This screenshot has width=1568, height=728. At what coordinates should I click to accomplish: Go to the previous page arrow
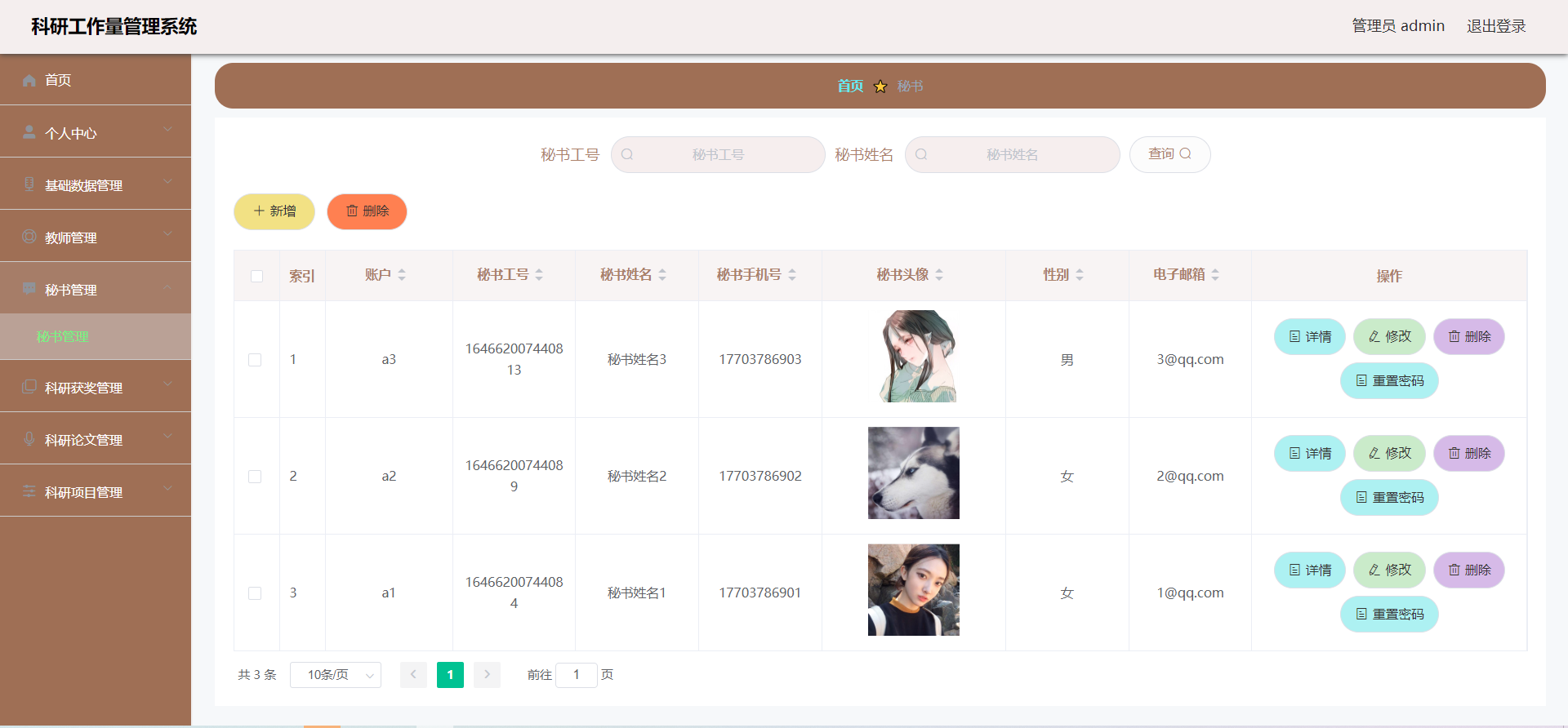click(413, 674)
